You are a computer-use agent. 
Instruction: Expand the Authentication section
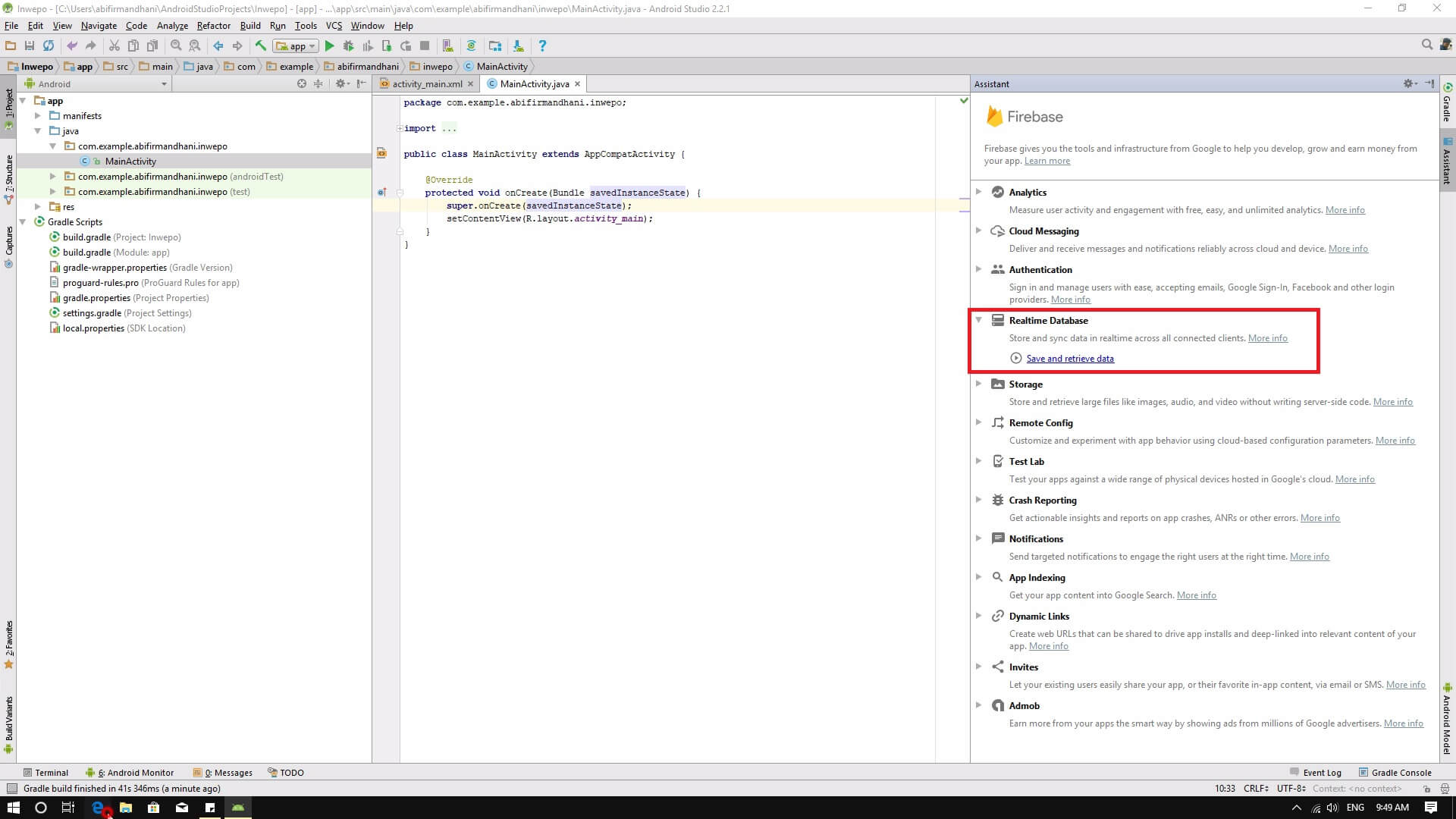tap(978, 269)
